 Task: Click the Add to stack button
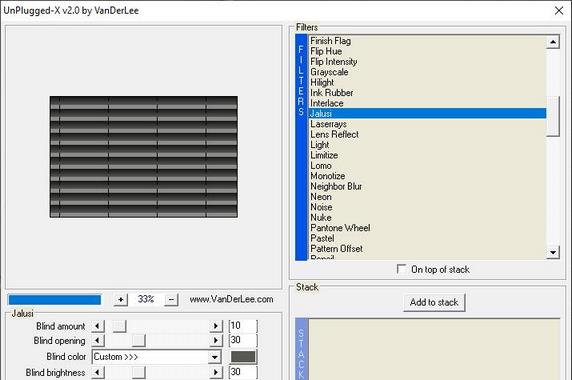pos(434,302)
